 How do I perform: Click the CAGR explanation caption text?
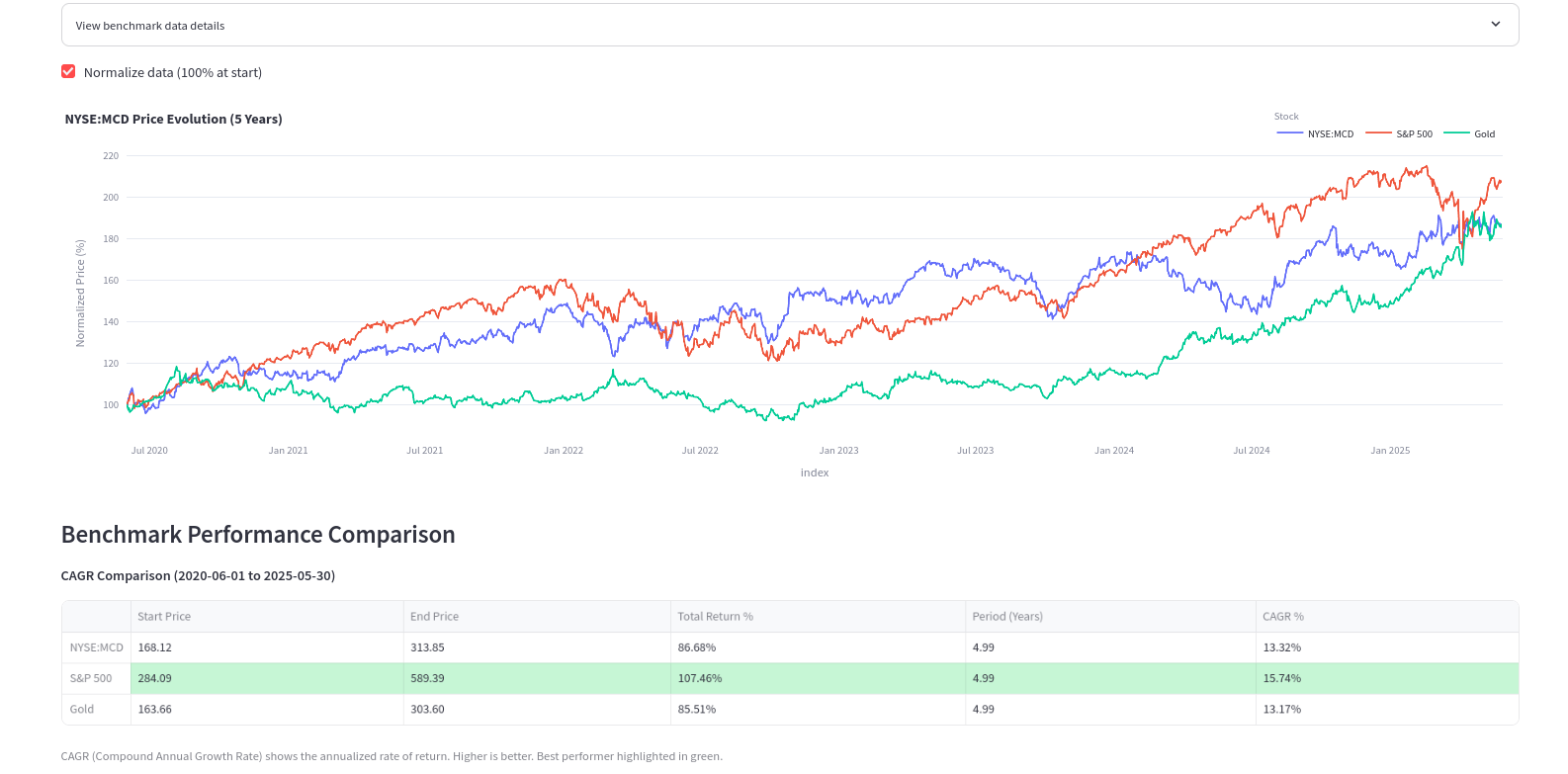[x=392, y=756]
